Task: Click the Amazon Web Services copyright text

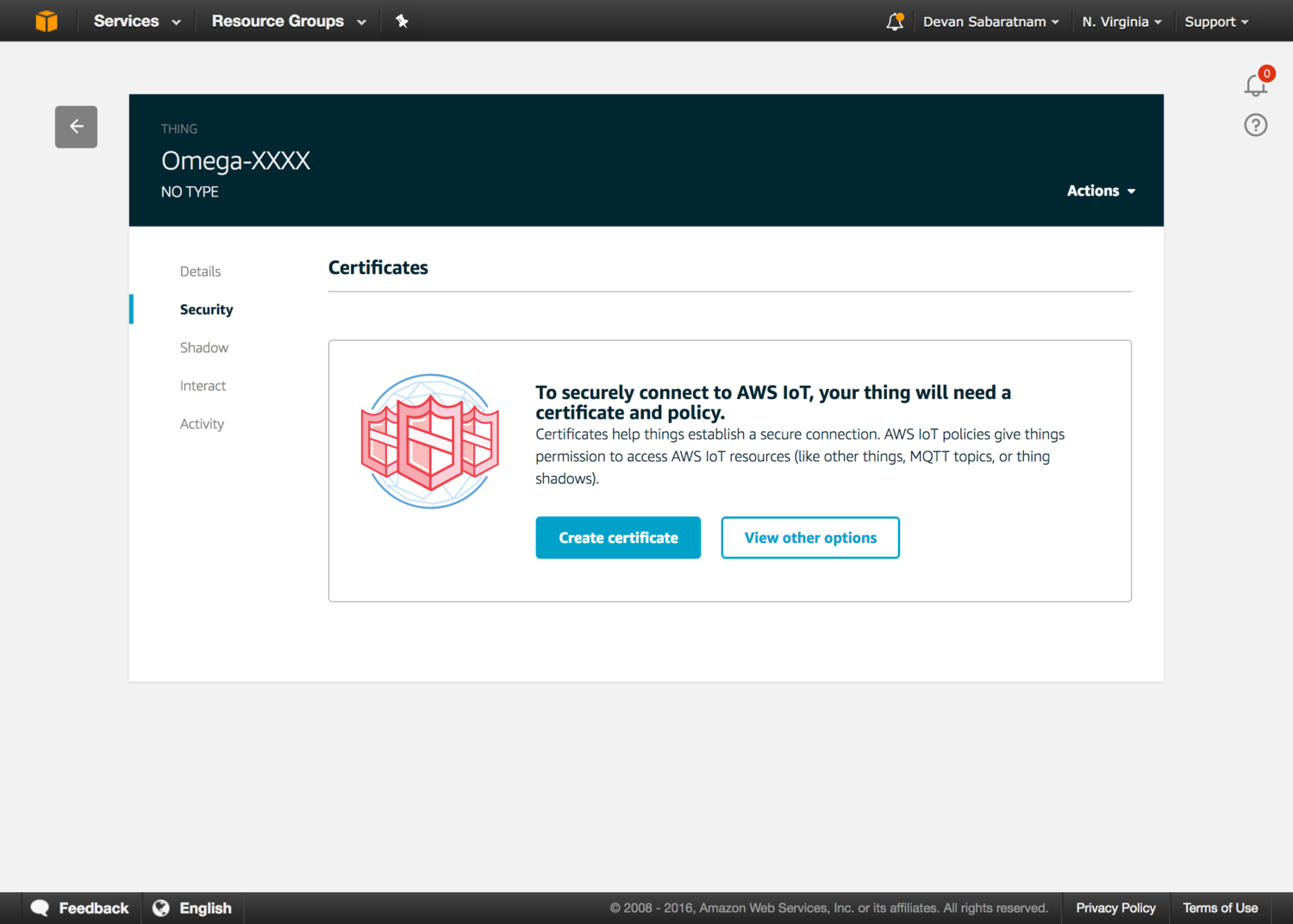Action: [828, 908]
